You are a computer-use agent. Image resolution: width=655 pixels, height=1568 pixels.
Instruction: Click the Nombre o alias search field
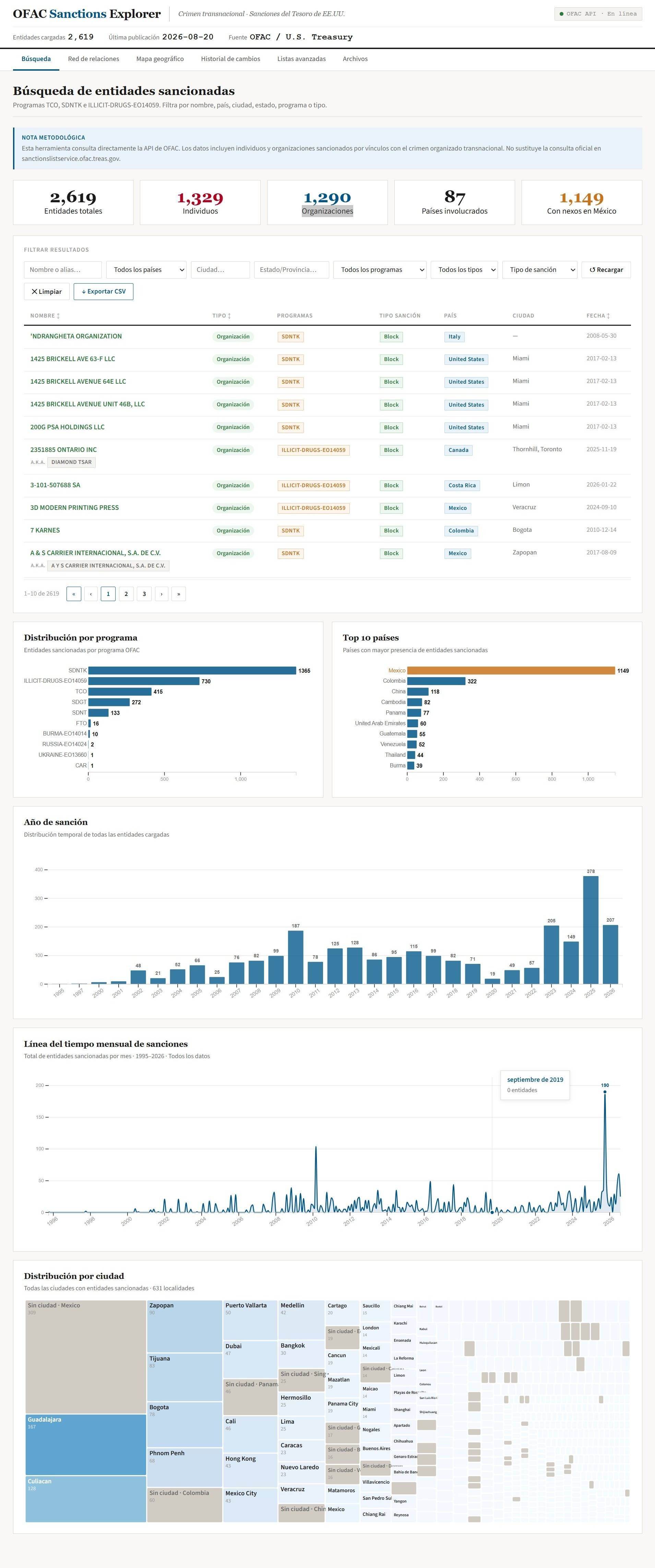[x=63, y=270]
